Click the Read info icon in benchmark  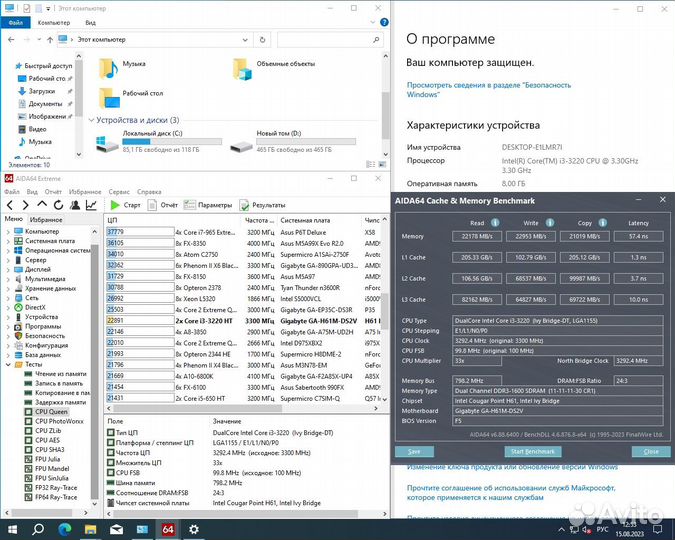tap(495, 223)
